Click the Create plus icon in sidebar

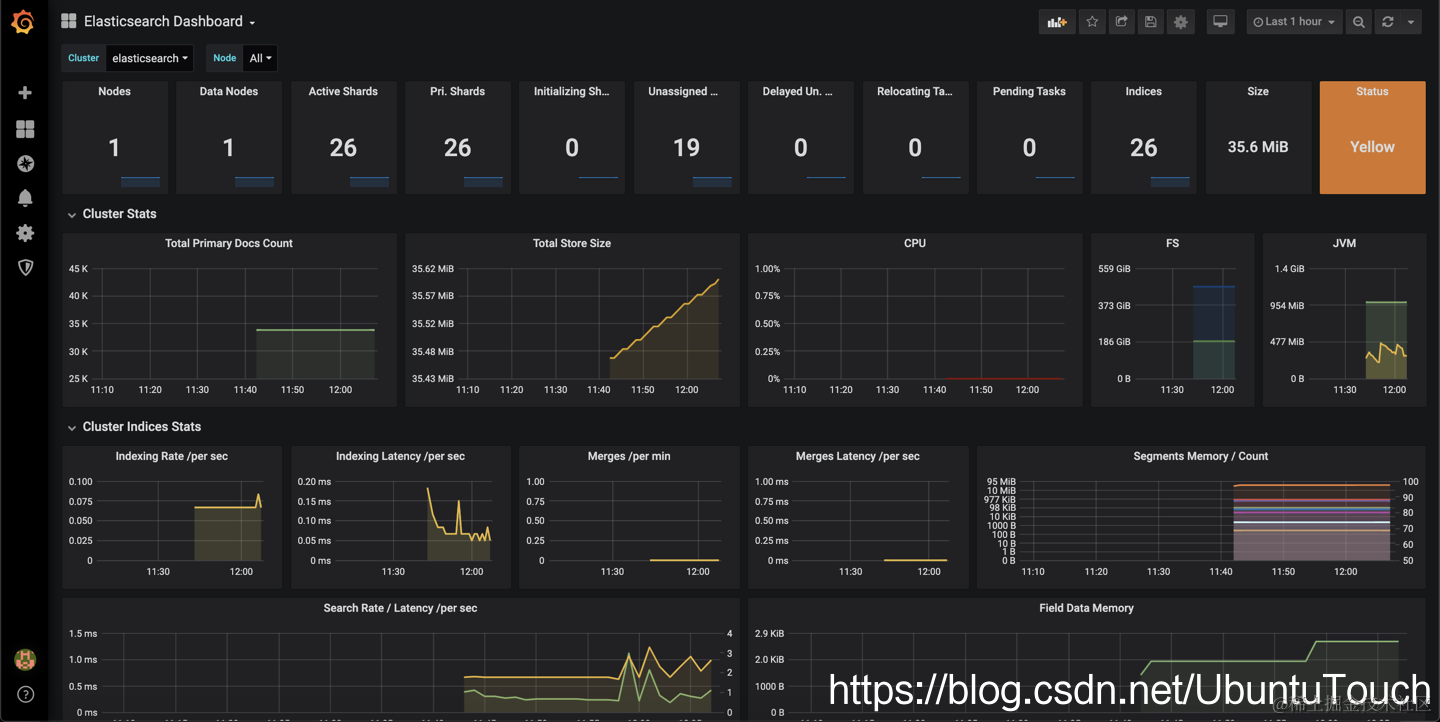click(x=25, y=92)
